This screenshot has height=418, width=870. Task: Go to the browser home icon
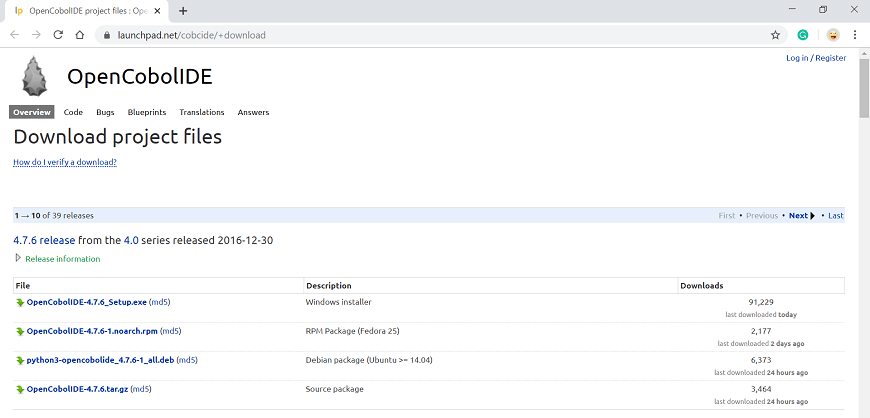coord(79,35)
